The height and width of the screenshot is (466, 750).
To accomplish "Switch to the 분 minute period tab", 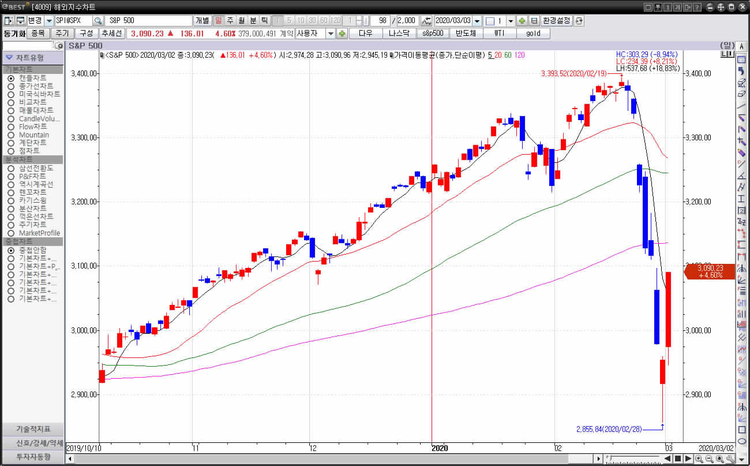I will tap(253, 21).
